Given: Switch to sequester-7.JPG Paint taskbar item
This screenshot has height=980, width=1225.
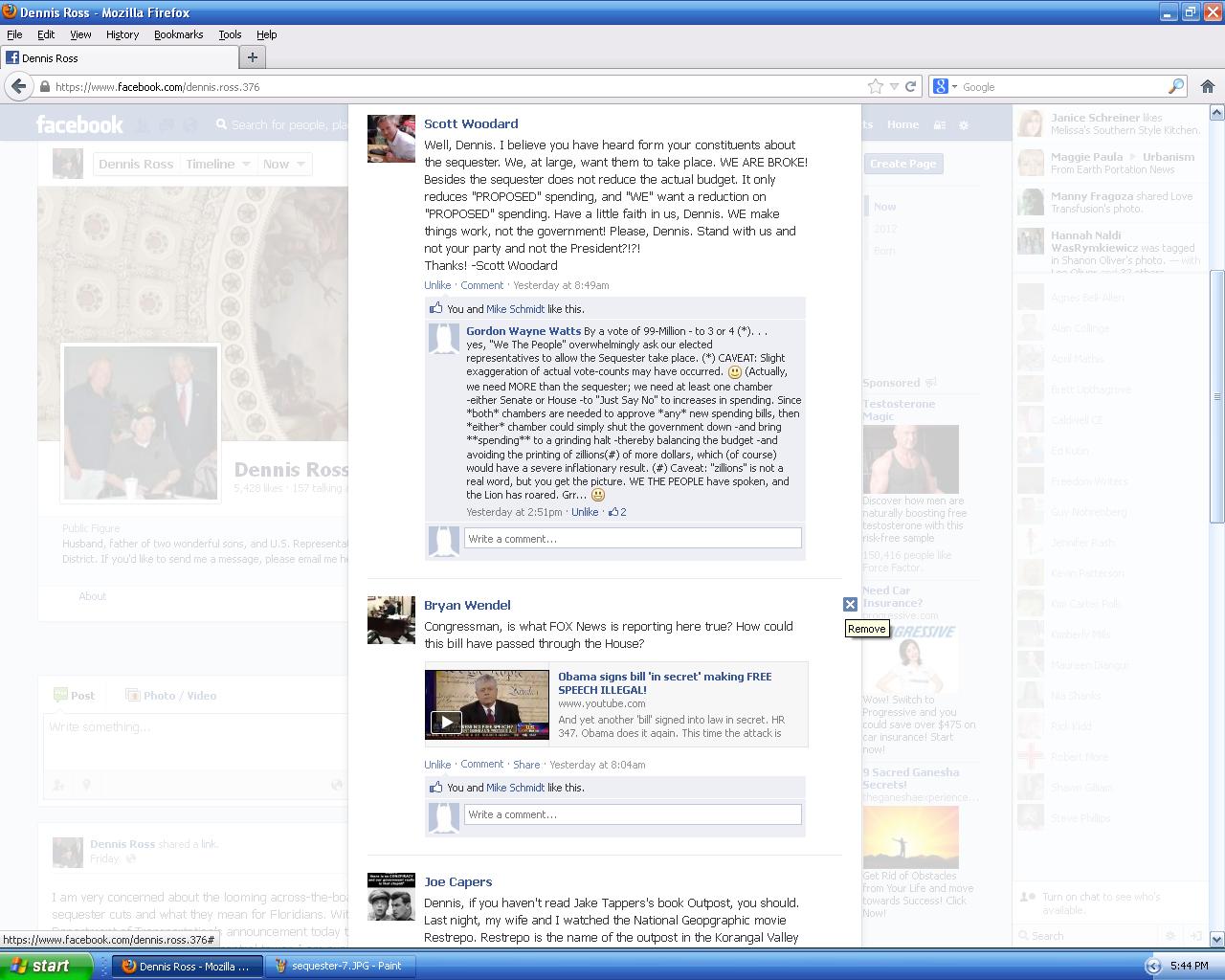Looking at the screenshot, I should point(338,966).
